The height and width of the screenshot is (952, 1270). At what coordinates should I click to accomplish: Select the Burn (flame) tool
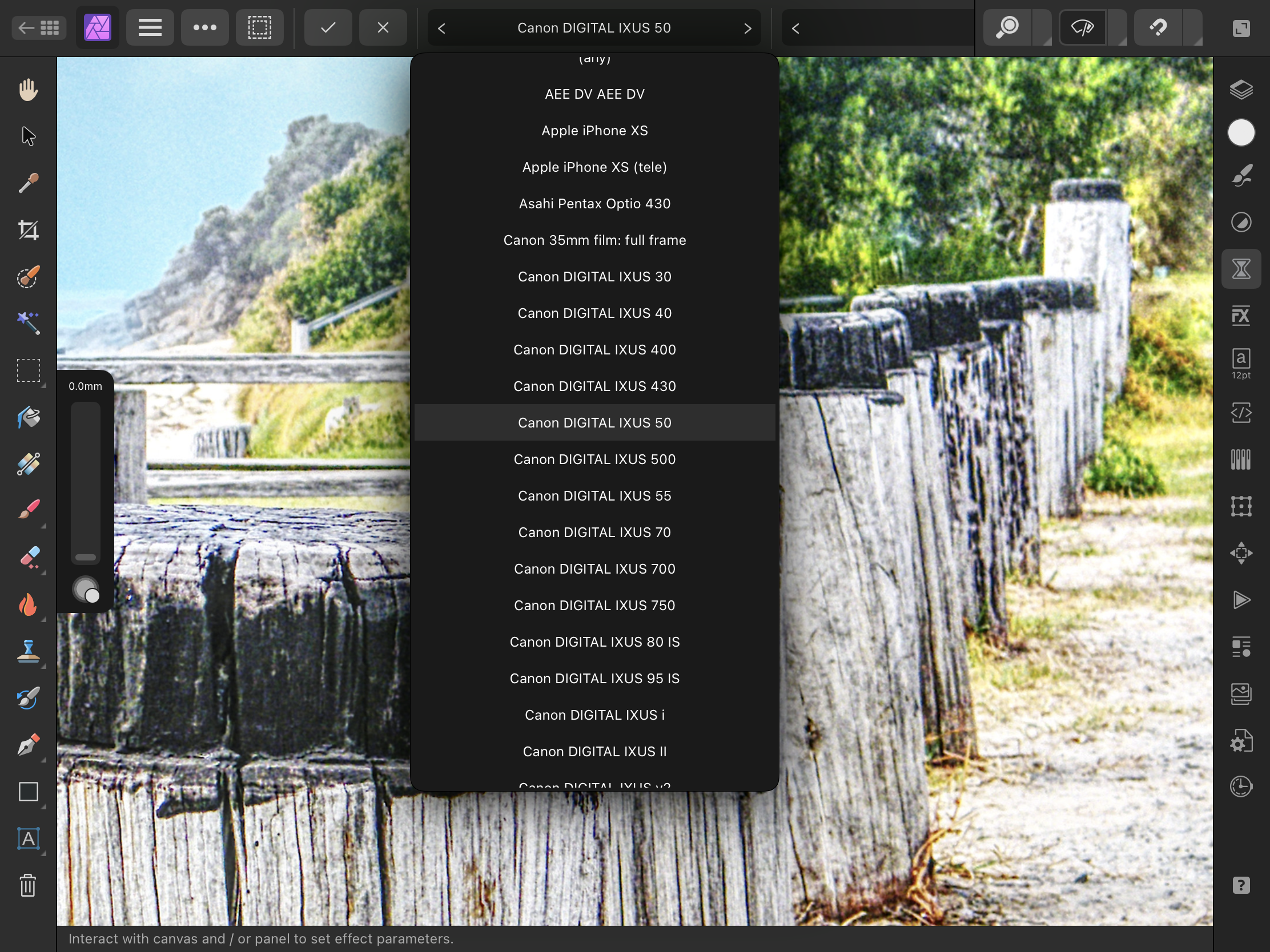[28, 605]
